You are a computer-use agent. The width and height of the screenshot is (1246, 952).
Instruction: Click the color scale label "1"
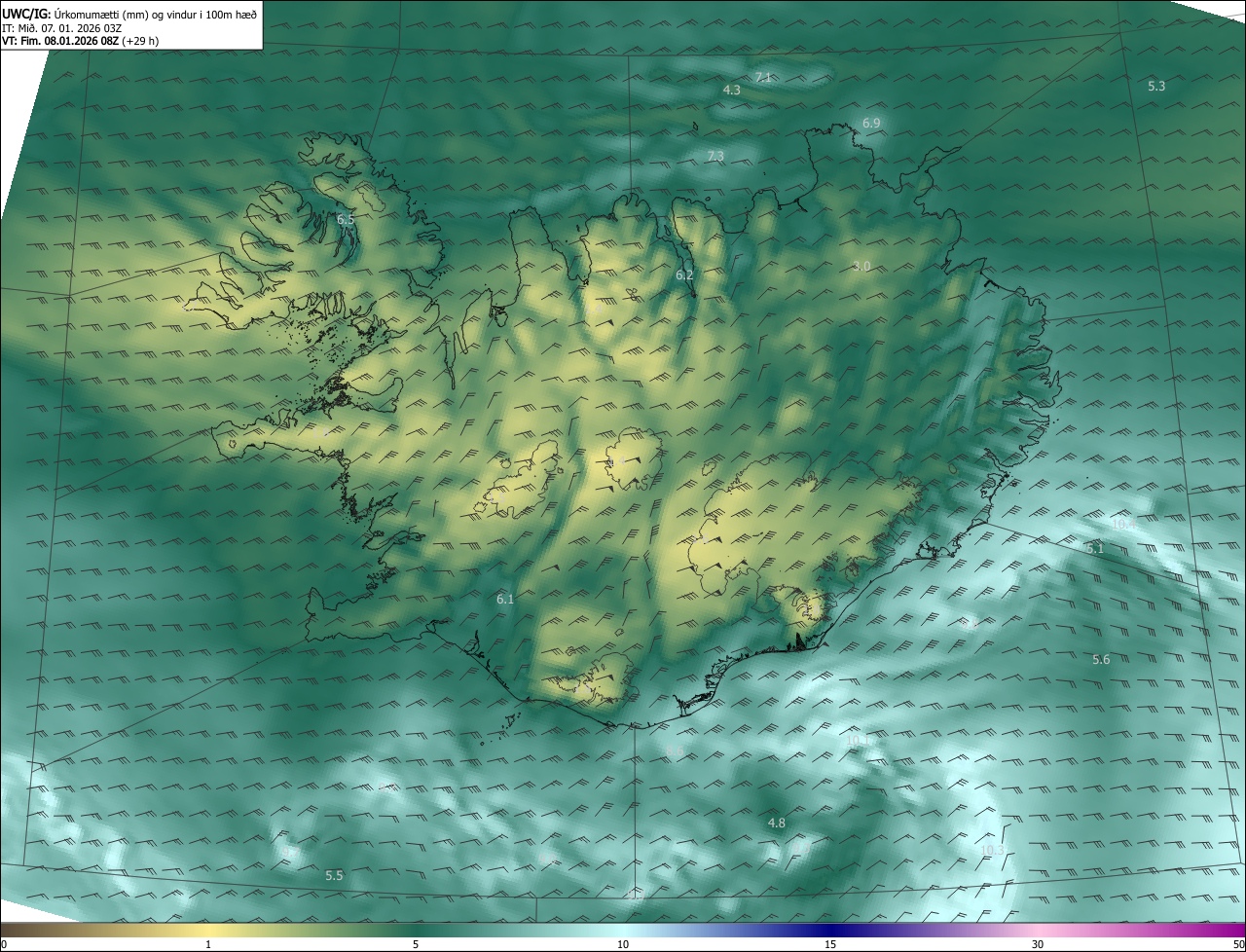[208, 944]
